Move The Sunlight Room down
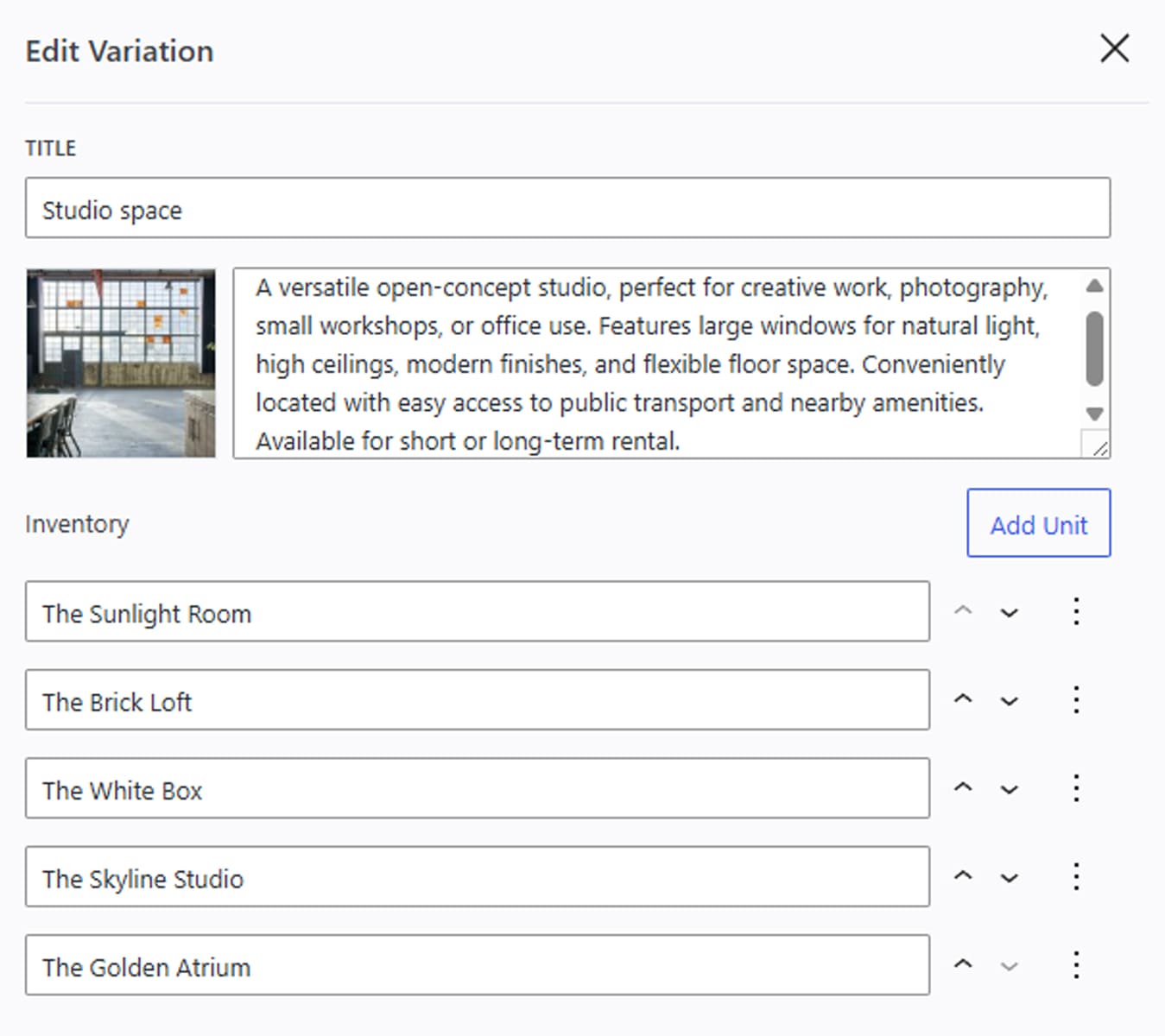 pos(1009,613)
